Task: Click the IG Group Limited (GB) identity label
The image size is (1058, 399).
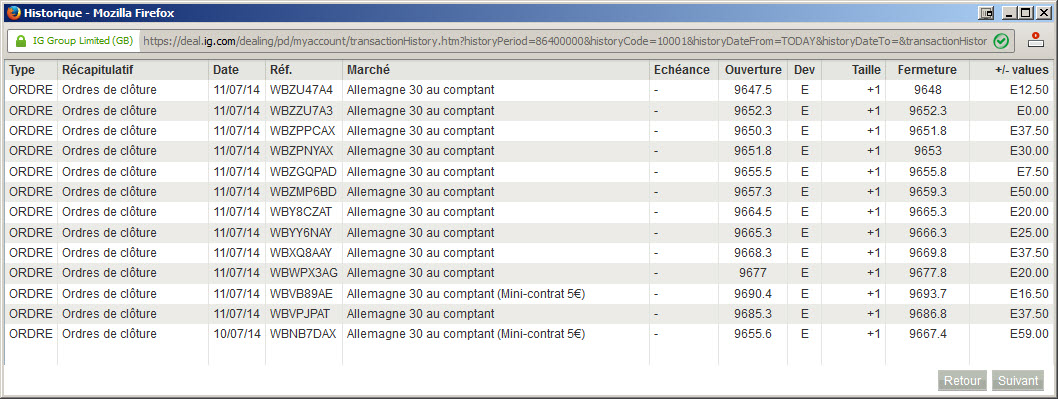Action: point(82,41)
